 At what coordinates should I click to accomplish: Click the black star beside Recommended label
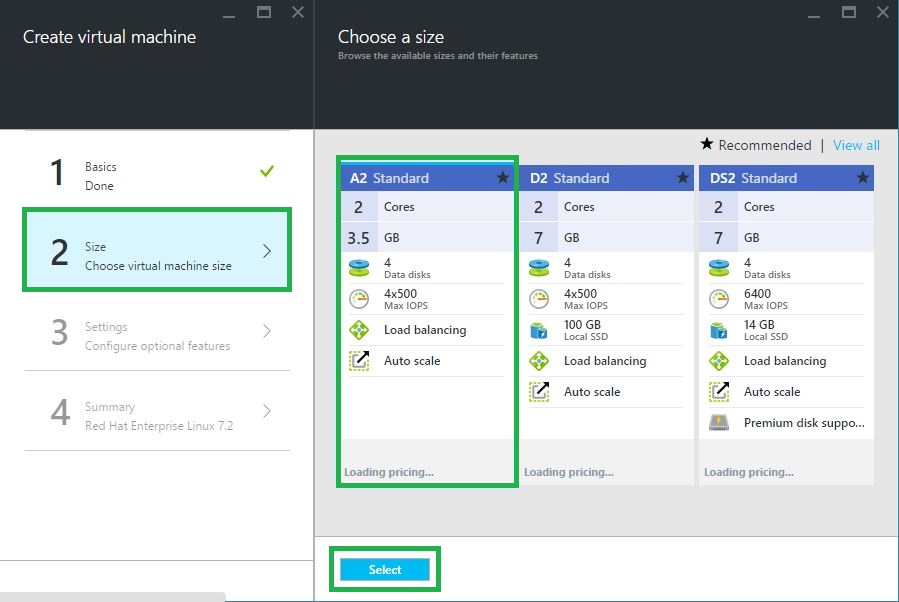point(706,144)
